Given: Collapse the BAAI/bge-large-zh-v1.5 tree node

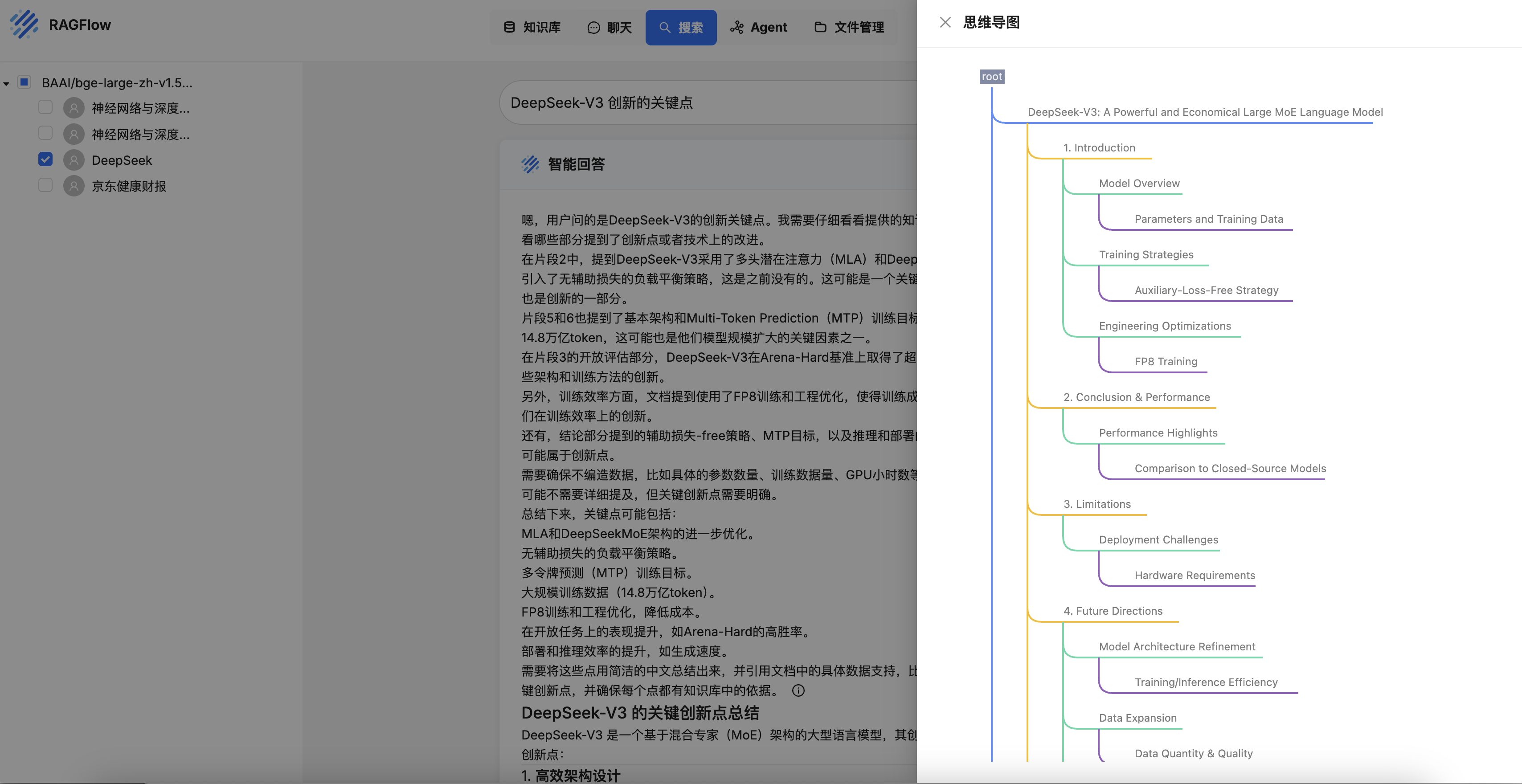Looking at the screenshot, I should coord(6,83).
